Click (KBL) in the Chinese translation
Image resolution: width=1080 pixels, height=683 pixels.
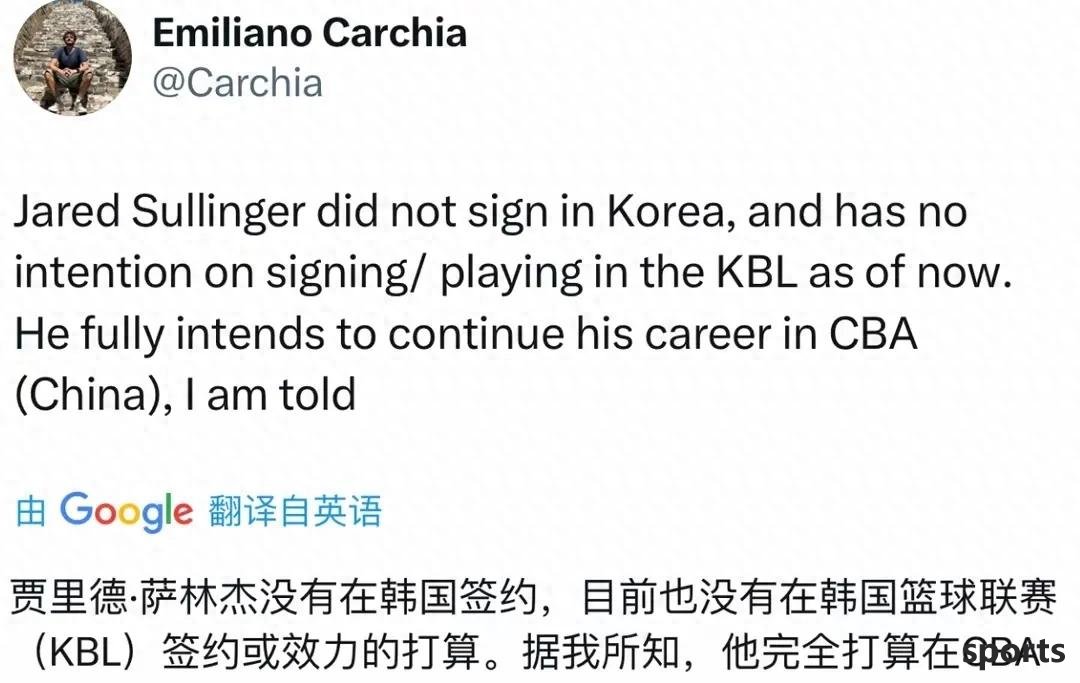click(x=87, y=652)
